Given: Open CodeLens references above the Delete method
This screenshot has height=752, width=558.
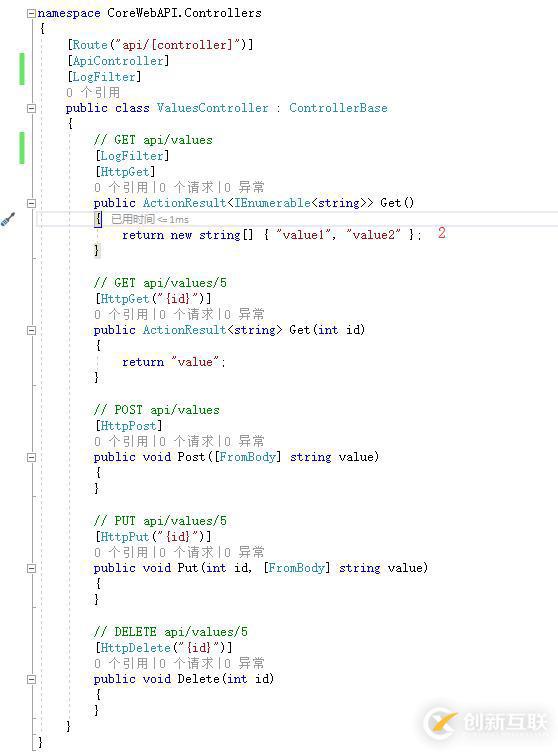Looking at the screenshot, I should coord(121,663).
